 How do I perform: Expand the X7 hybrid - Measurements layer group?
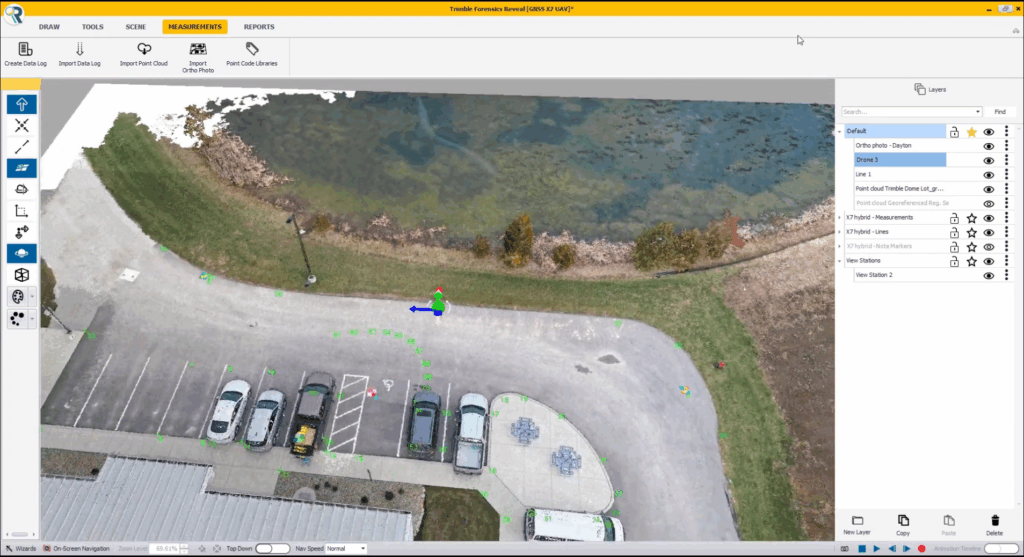point(840,217)
